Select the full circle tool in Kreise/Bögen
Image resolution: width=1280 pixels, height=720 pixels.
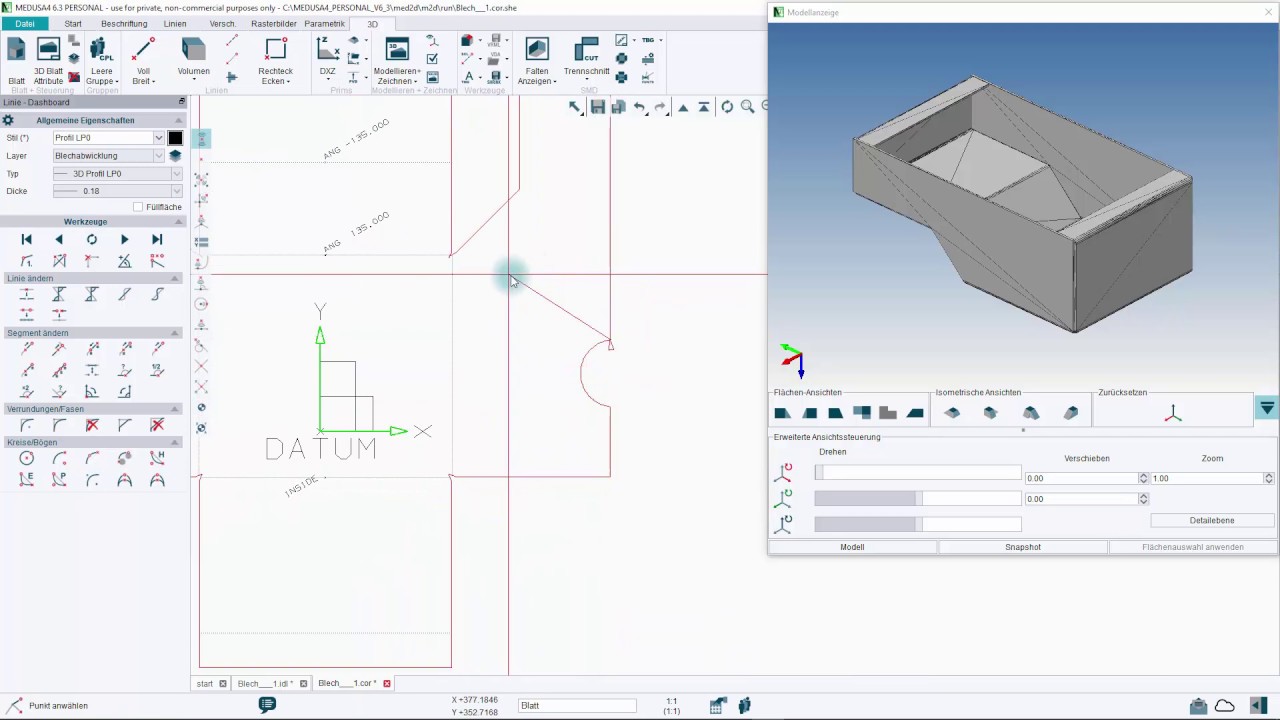[27, 458]
